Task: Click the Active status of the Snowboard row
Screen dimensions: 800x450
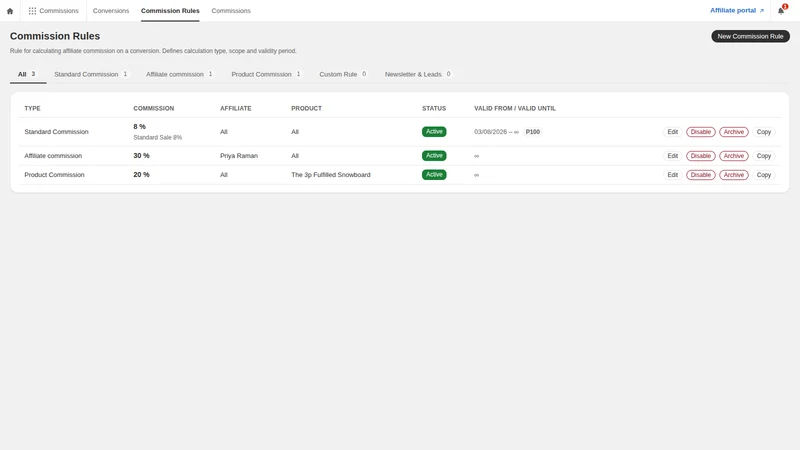Action: (434, 174)
